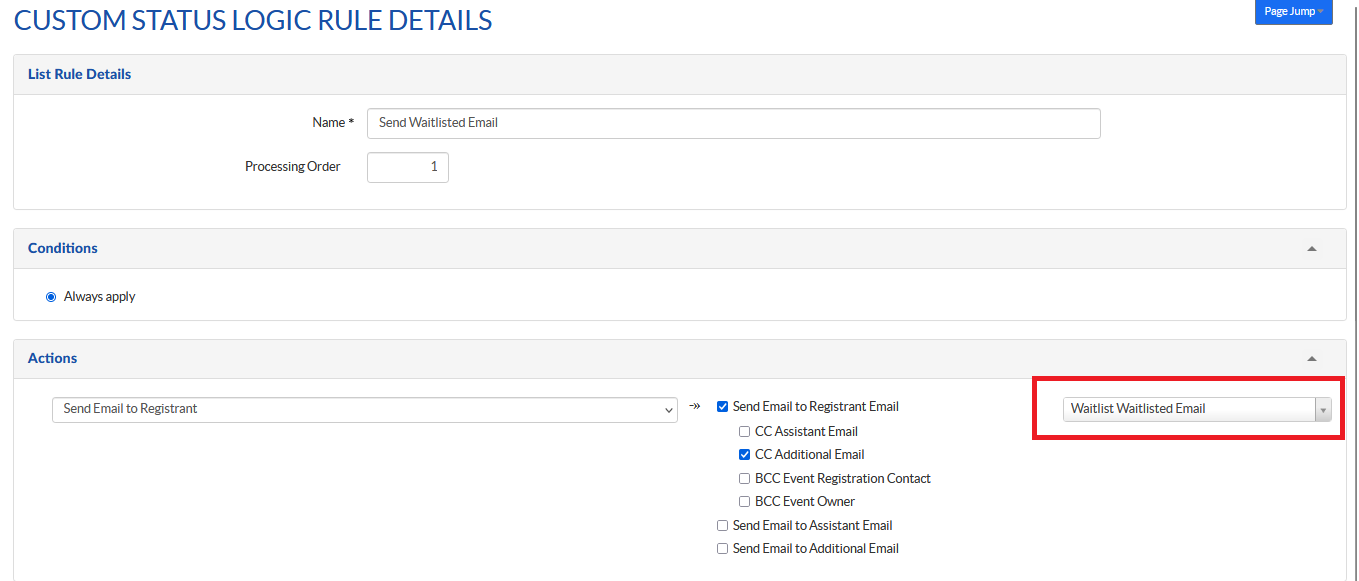
Task: Enable the CC Assistant Email checkbox
Action: coord(744,432)
